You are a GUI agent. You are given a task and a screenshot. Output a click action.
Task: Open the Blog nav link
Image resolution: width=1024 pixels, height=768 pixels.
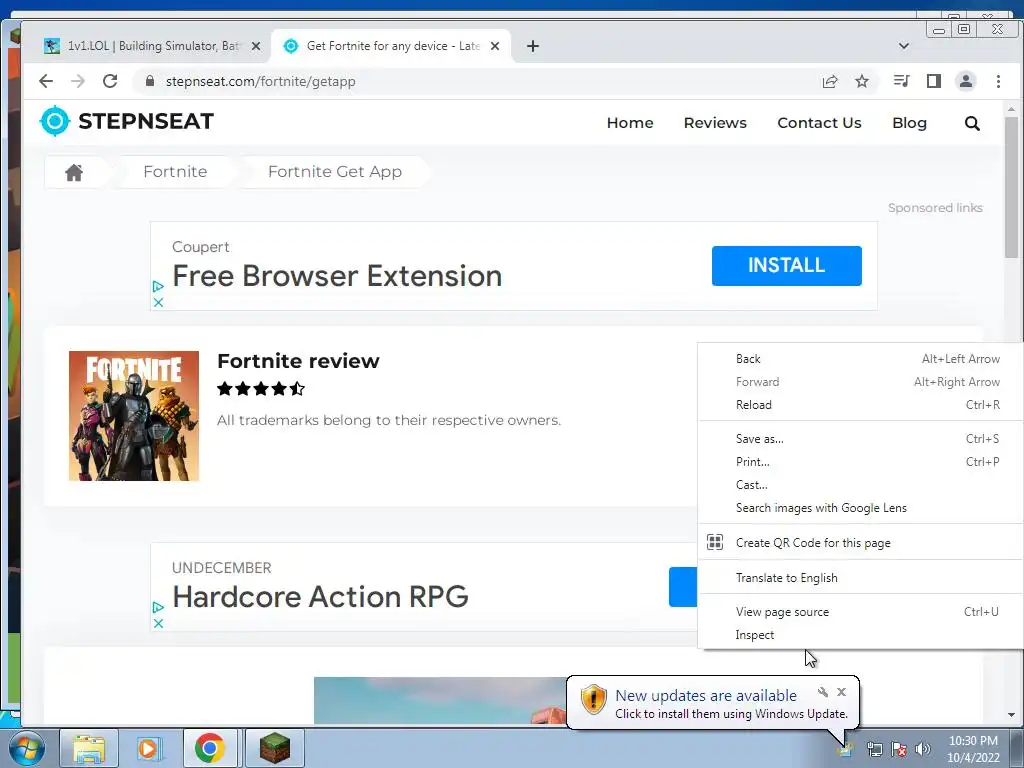pos(909,123)
